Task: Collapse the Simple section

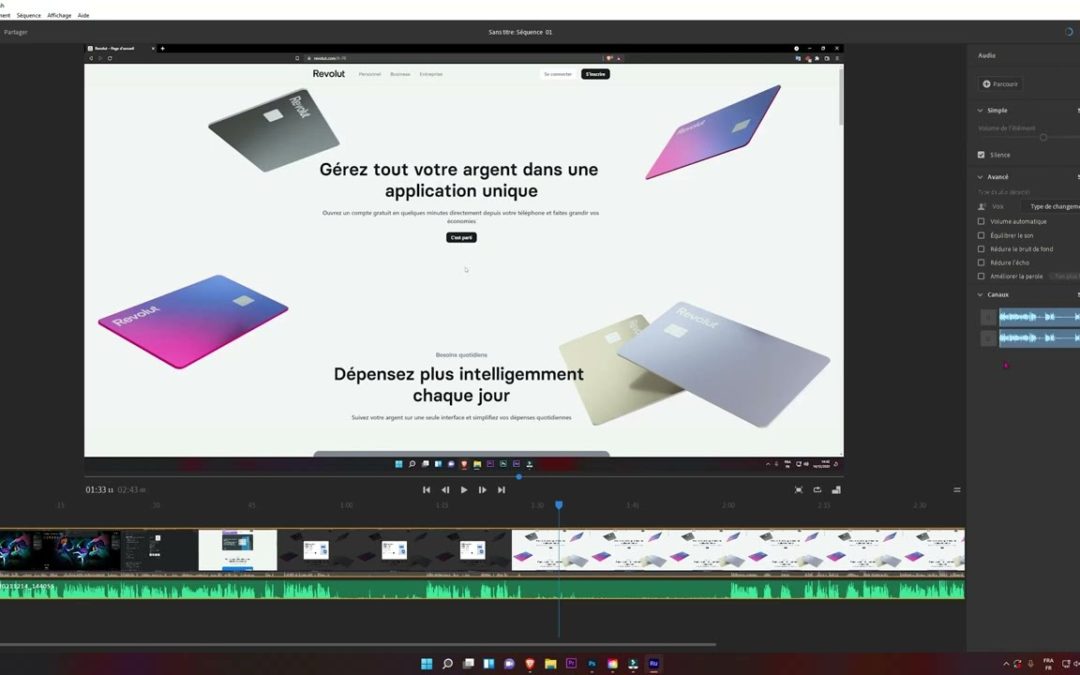Action: click(980, 110)
